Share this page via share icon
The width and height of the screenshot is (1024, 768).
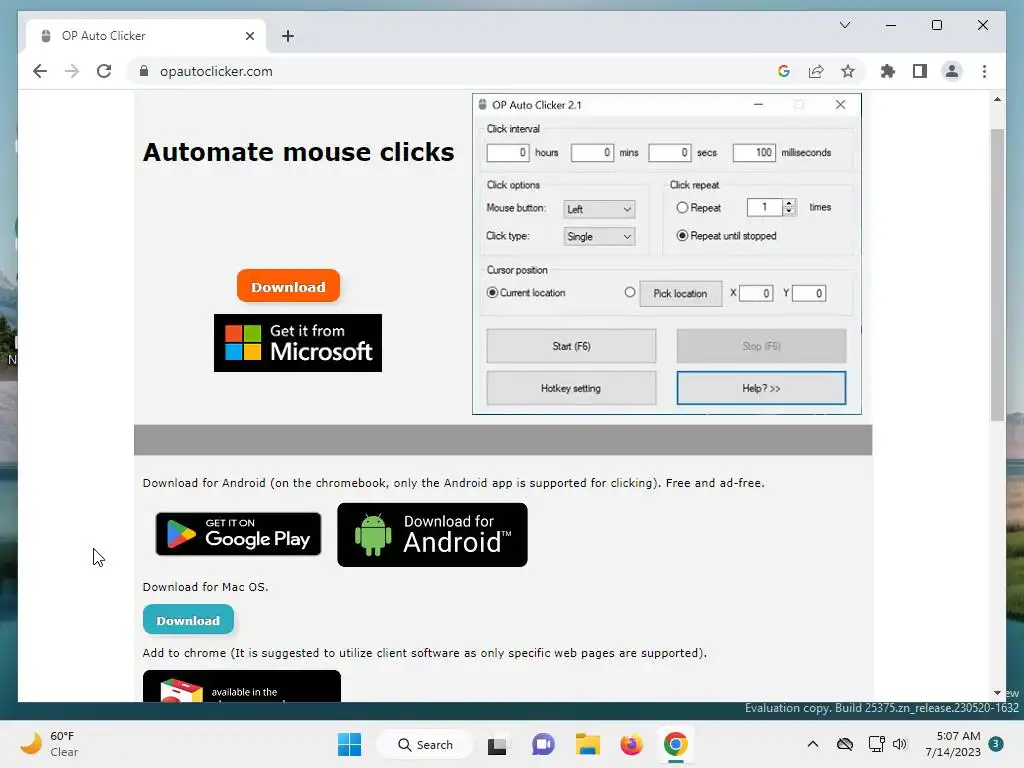pyautogui.click(x=816, y=71)
